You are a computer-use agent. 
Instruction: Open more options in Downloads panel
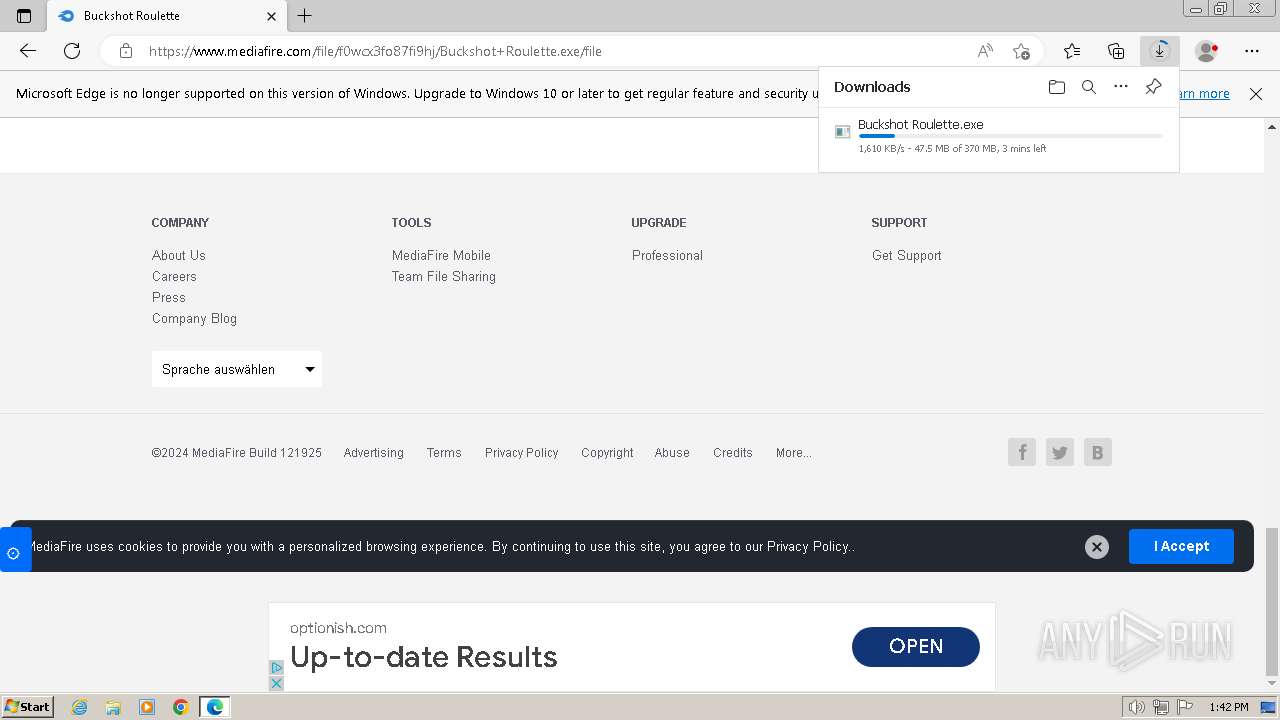[x=1121, y=87]
